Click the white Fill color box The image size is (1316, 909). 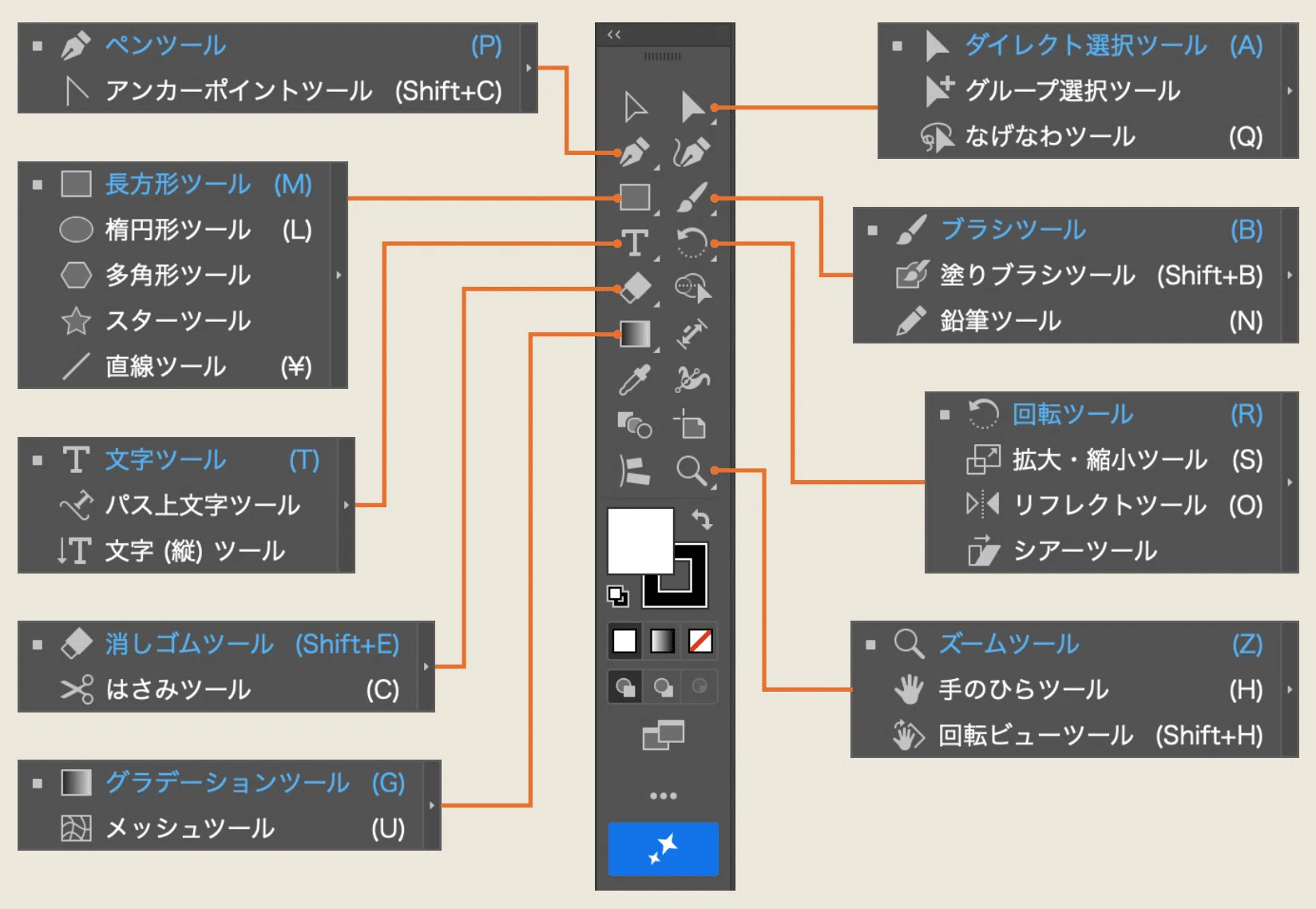(x=640, y=541)
